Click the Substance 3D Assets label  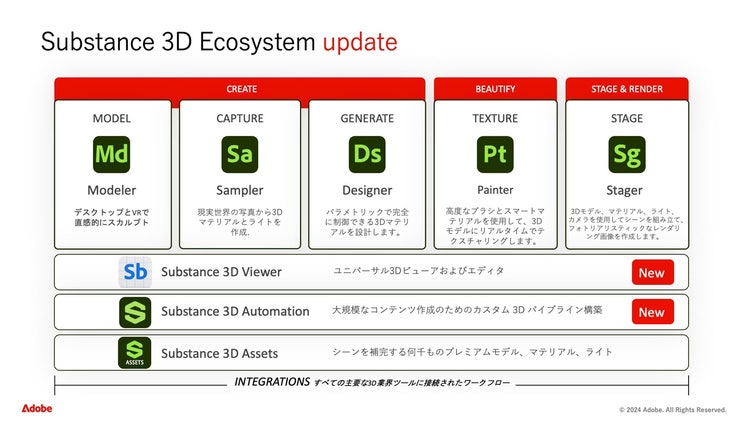click(x=219, y=354)
